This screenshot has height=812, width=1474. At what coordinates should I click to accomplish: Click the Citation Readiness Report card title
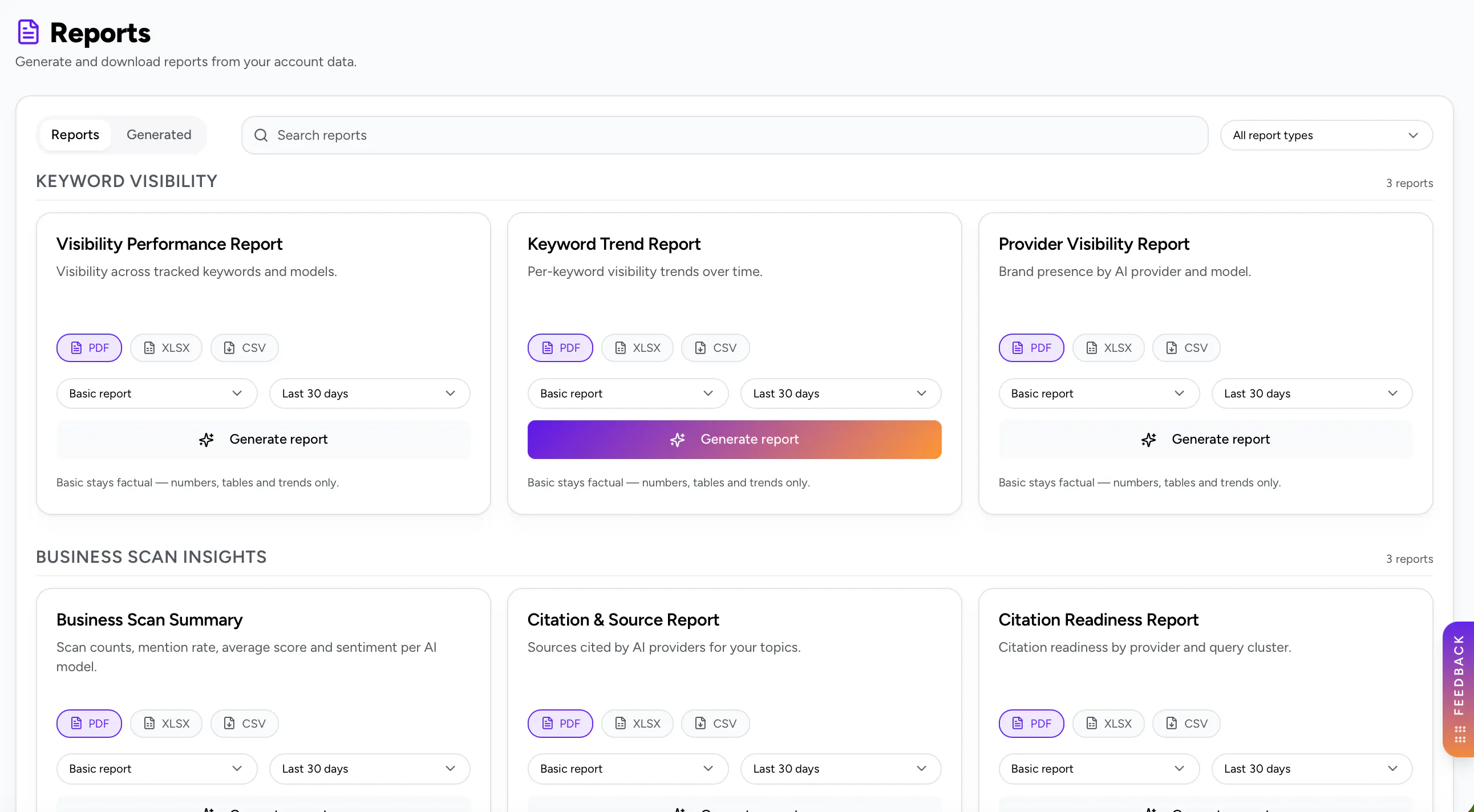1099,620
